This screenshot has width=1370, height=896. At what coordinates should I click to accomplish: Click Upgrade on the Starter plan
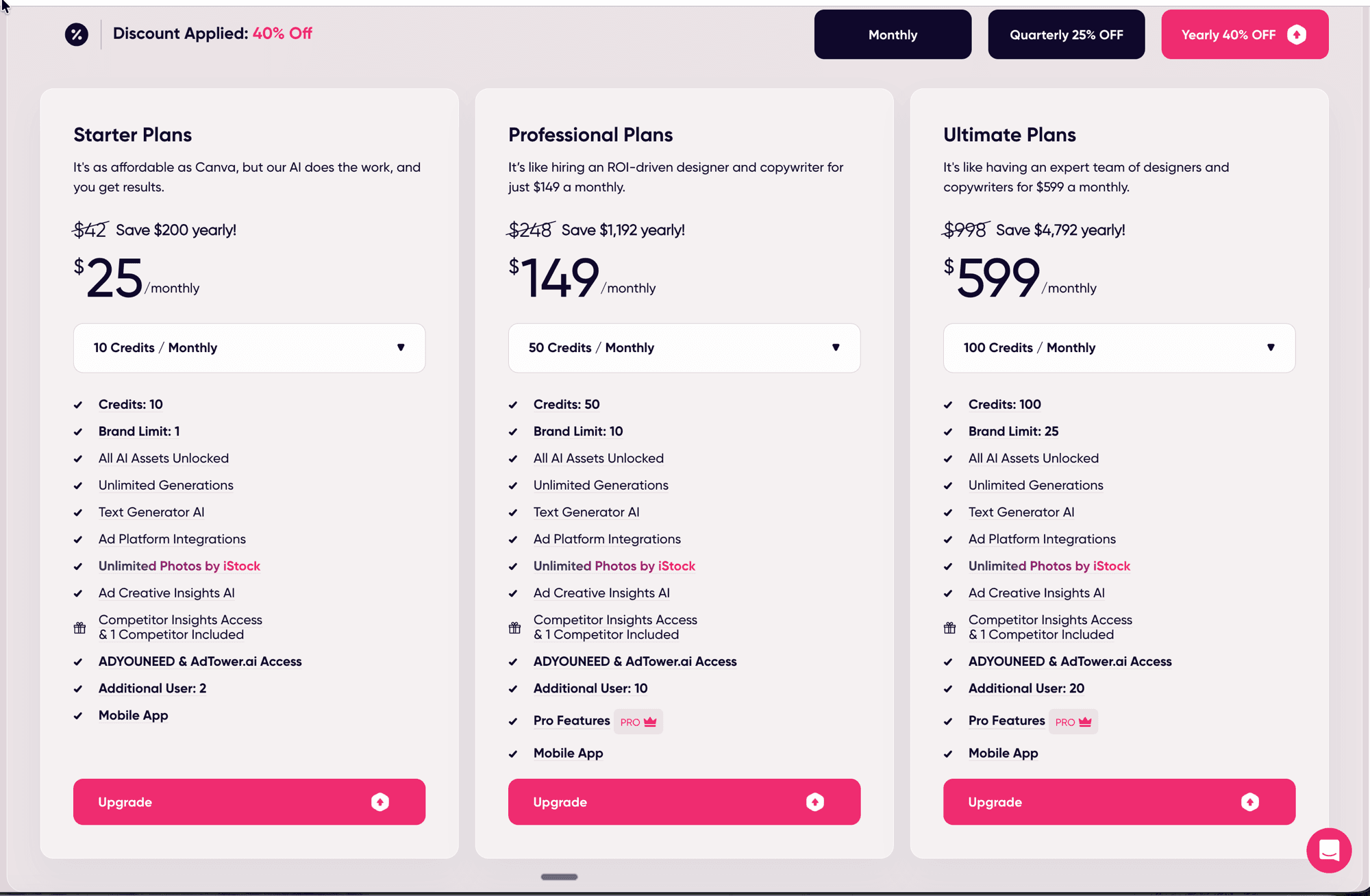[249, 801]
